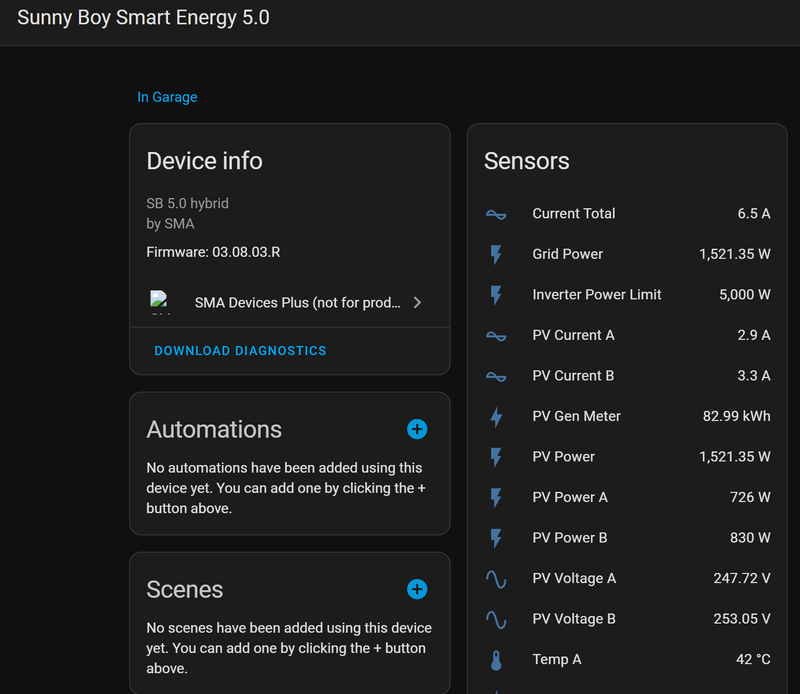Click the Firmware: 03.08.03.R text
Viewport: 800px width, 694px height.
(x=213, y=252)
